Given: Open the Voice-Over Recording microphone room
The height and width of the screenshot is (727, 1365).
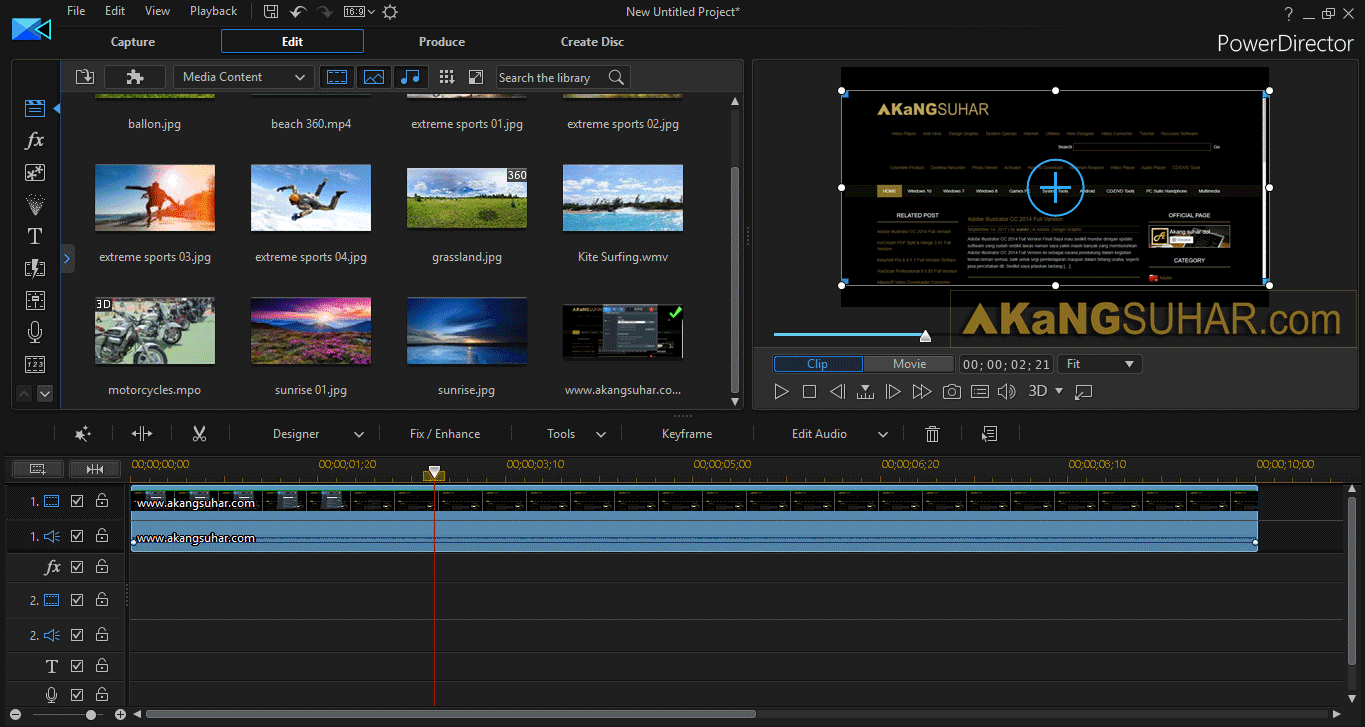Looking at the screenshot, I should coord(35,332).
